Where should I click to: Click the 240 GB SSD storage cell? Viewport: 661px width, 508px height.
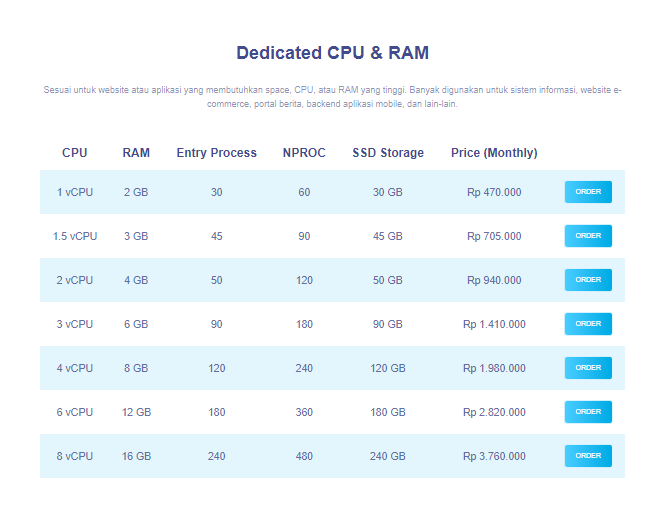(x=388, y=456)
